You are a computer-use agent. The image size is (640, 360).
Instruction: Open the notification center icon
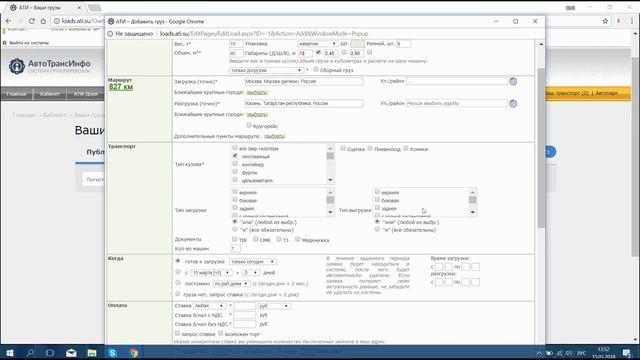pos(627,353)
